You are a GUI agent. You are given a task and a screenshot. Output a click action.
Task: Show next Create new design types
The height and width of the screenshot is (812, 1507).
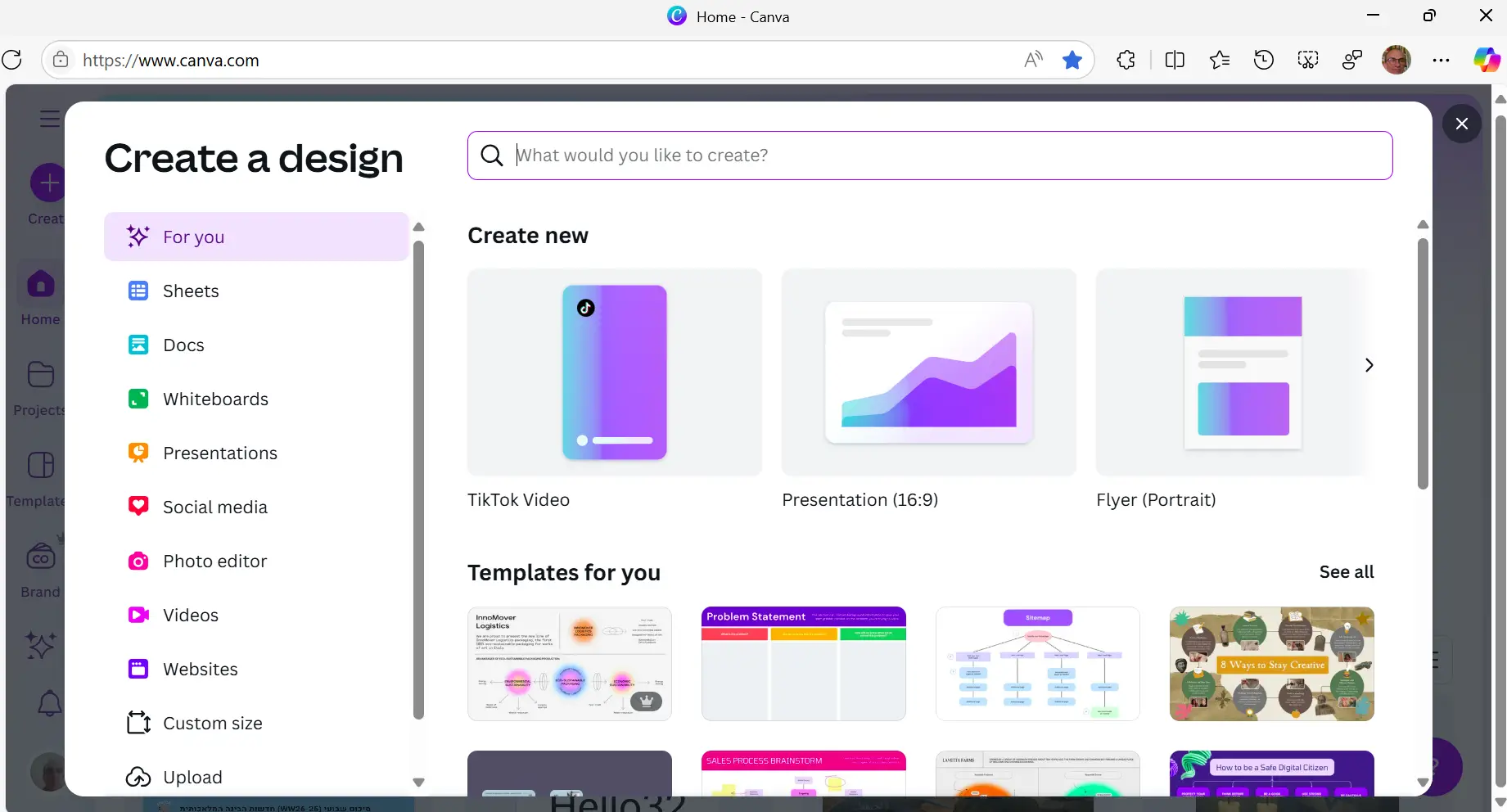click(1369, 365)
